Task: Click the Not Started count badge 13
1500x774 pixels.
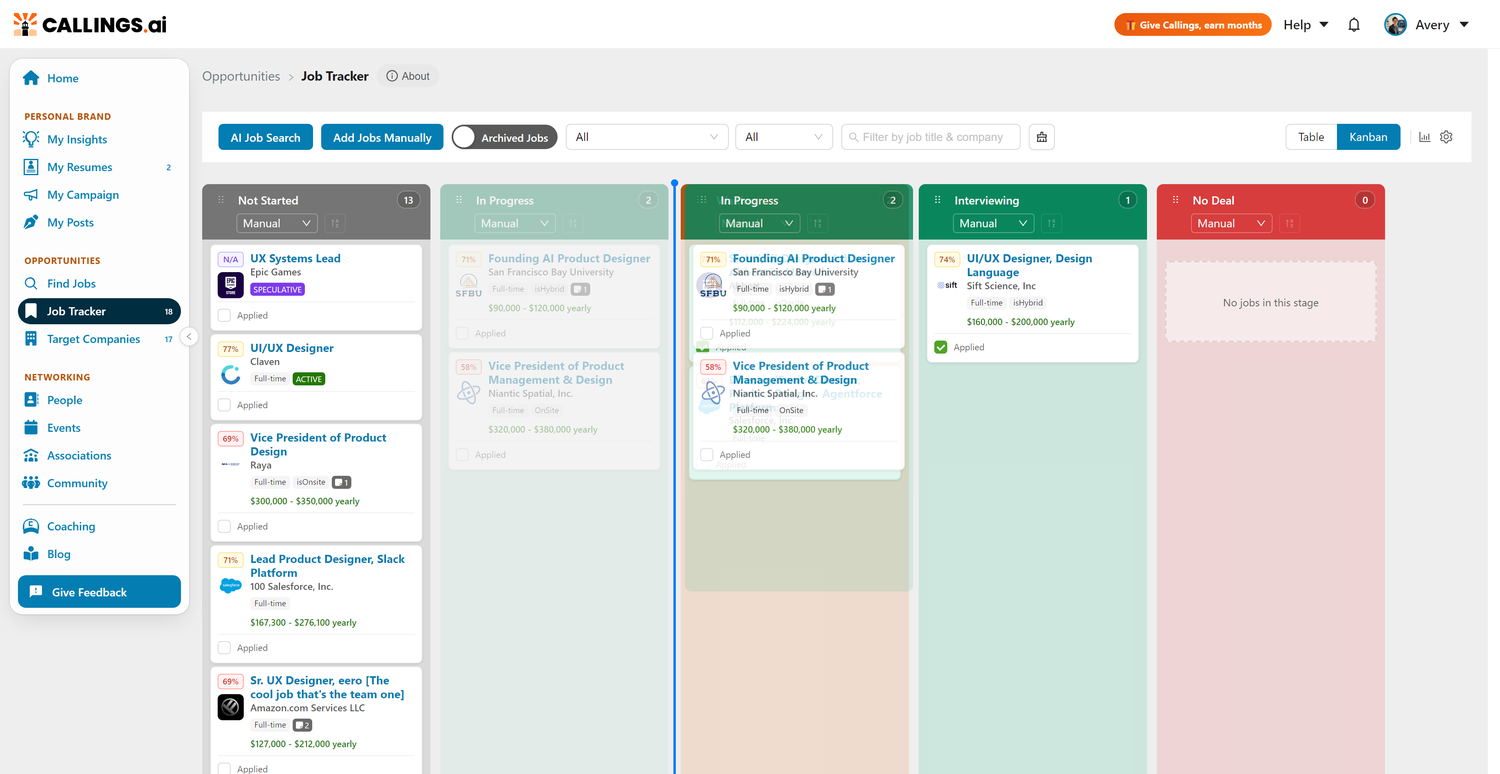Action: click(407, 200)
